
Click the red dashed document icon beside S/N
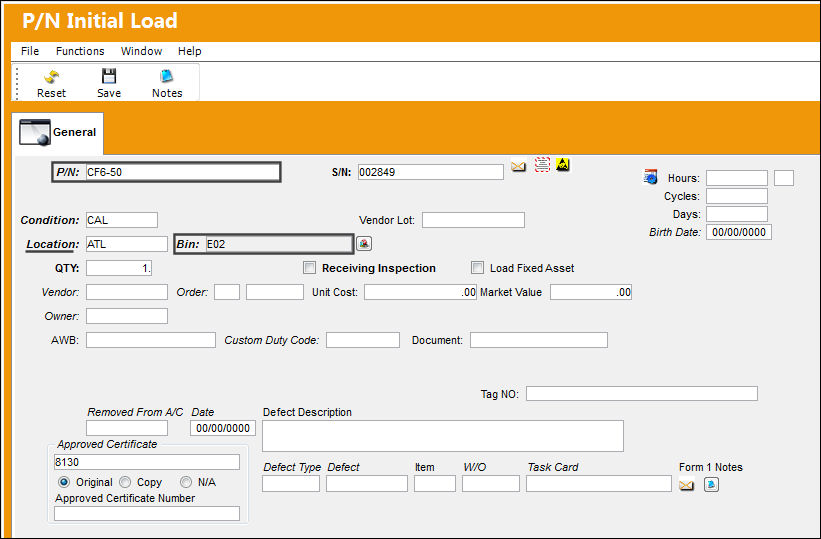click(x=542, y=164)
